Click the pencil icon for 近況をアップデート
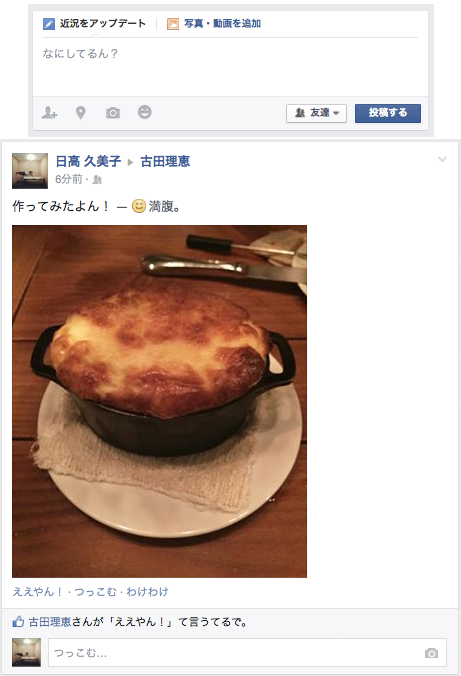Screen dimensions: 461x676 click(x=49, y=24)
